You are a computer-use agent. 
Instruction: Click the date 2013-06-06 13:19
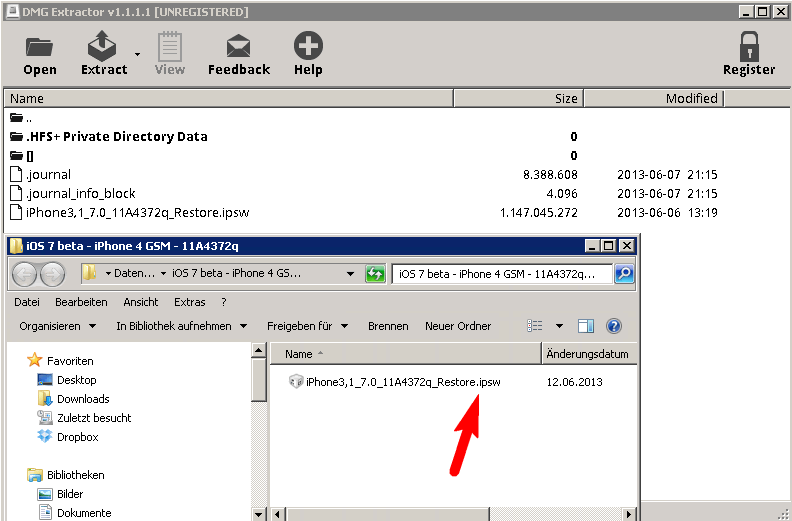pos(667,213)
